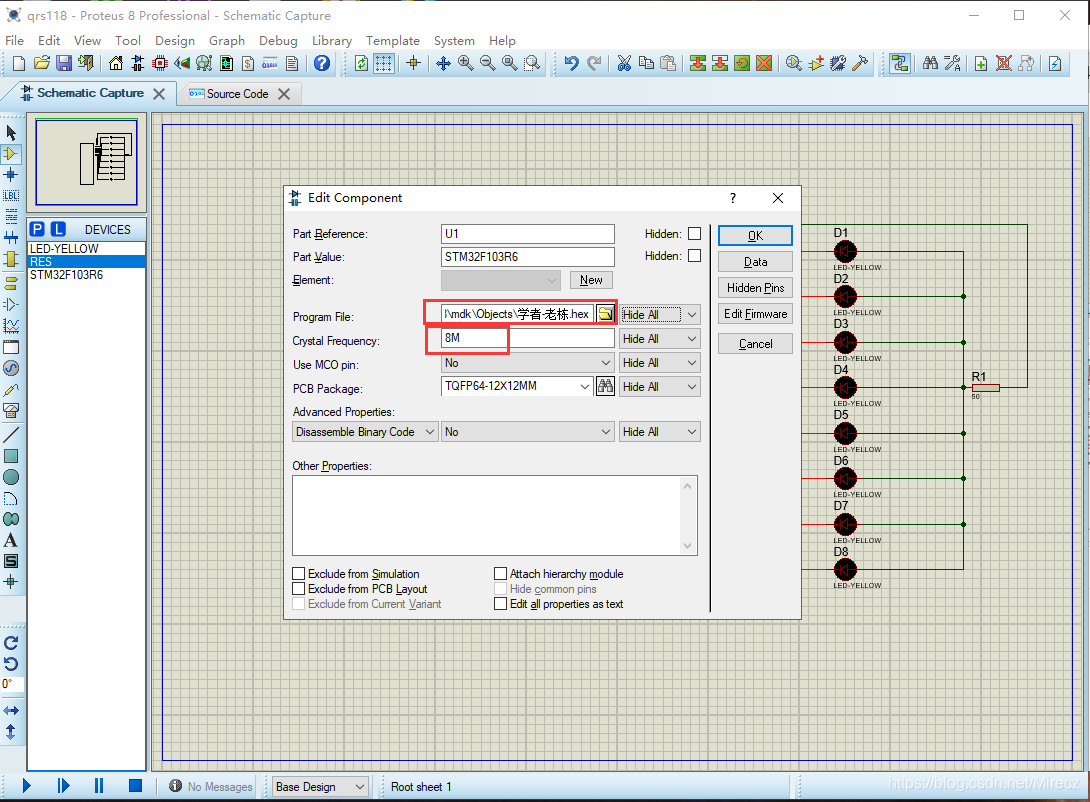Select the Component Mode tool in sidebar
Image resolution: width=1090 pixels, height=802 pixels.
tap(11, 154)
